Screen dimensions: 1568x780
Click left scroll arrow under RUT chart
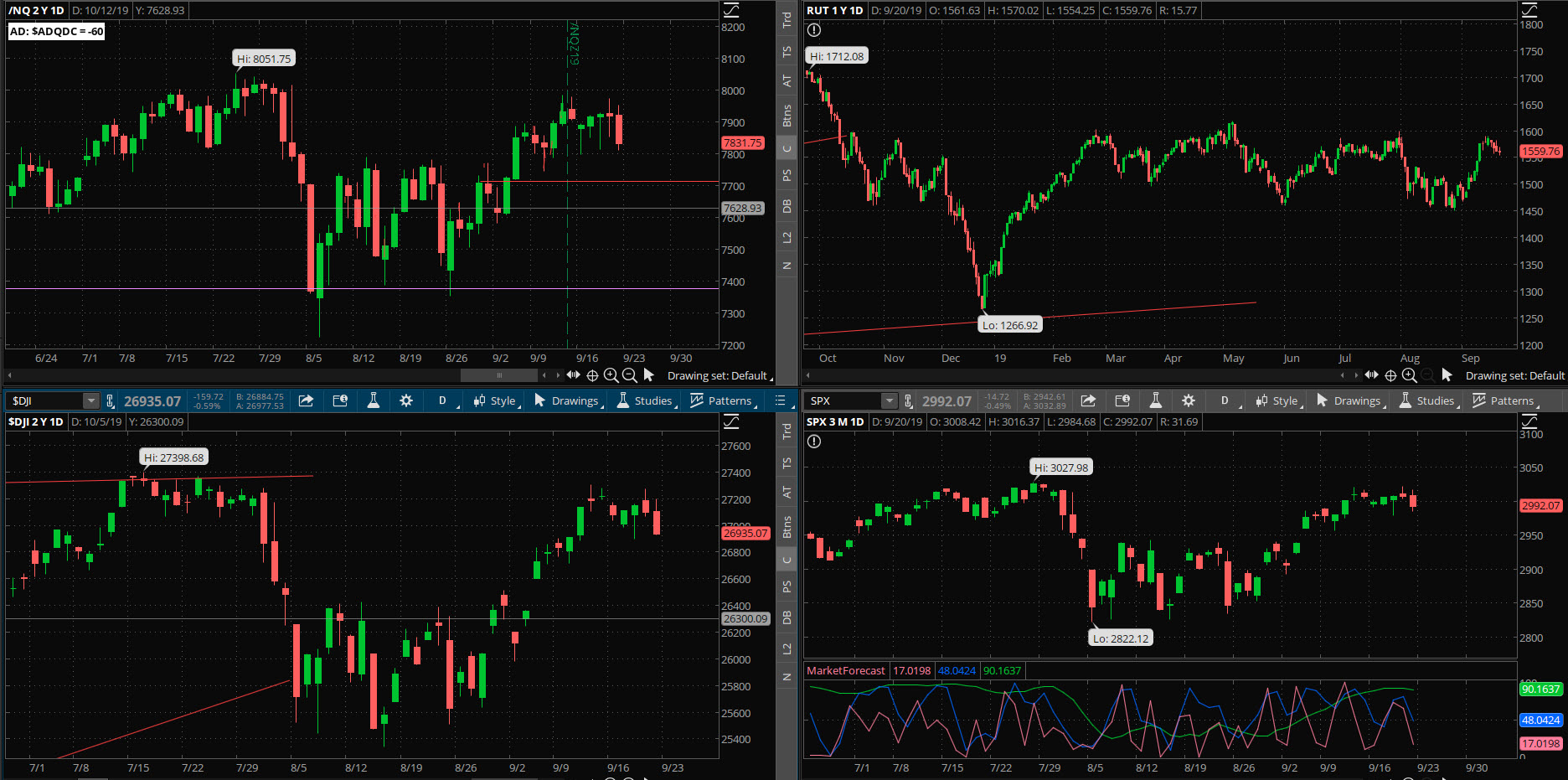(808, 375)
